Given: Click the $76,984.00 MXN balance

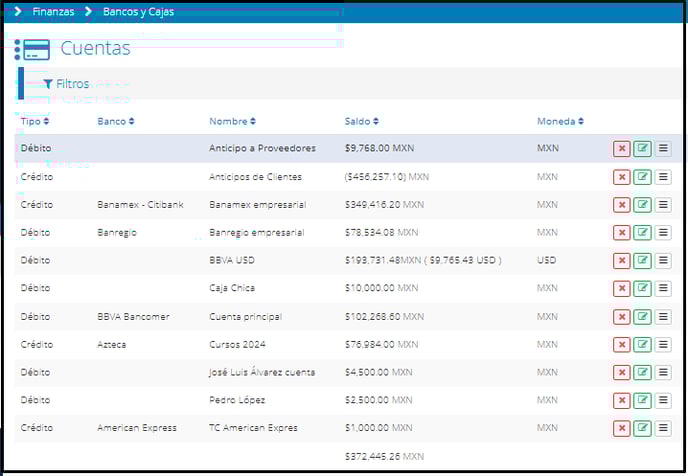Looking at the screenshot, I should 381,345.
